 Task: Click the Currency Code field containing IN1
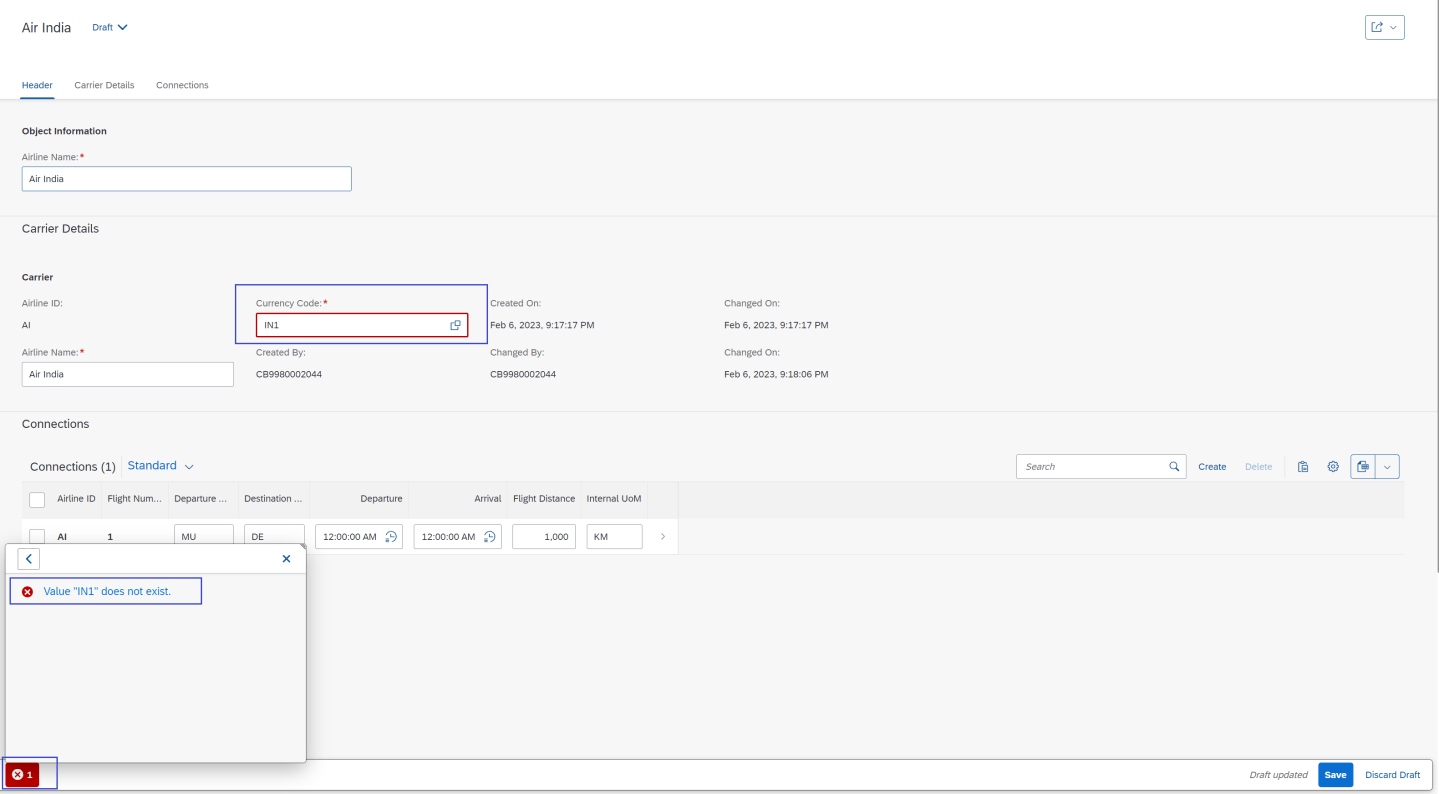pos(362,325)
